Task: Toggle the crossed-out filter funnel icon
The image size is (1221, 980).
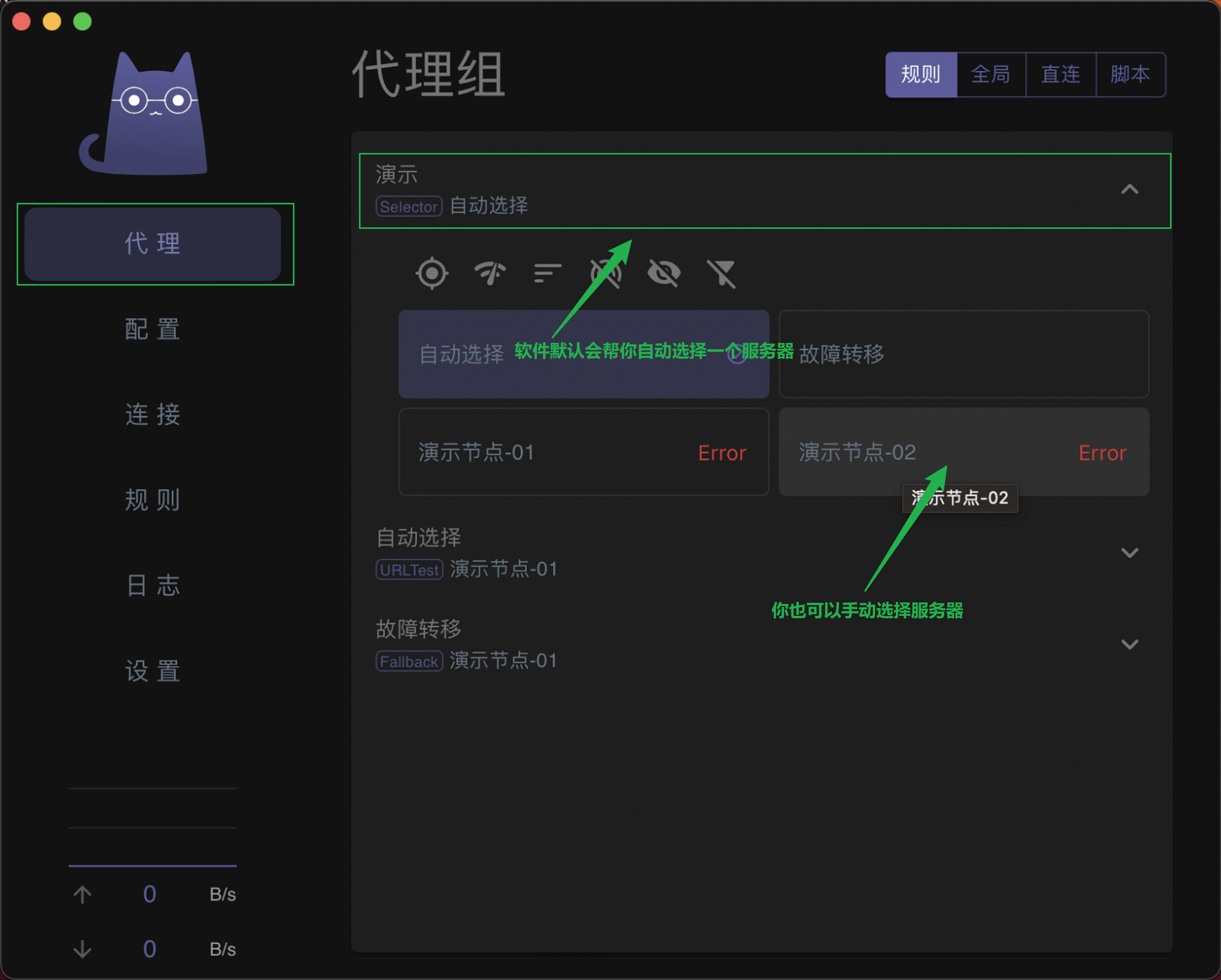Action: click(722, 274)
